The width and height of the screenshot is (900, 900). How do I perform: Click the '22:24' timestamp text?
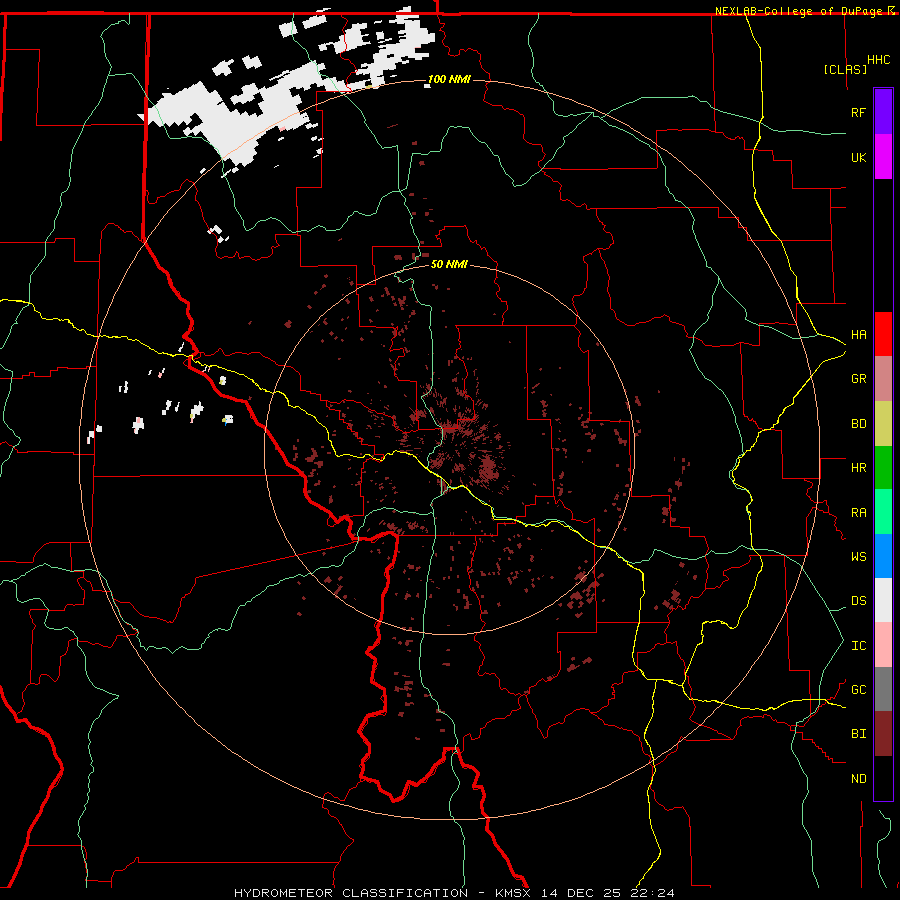[653, 893]
